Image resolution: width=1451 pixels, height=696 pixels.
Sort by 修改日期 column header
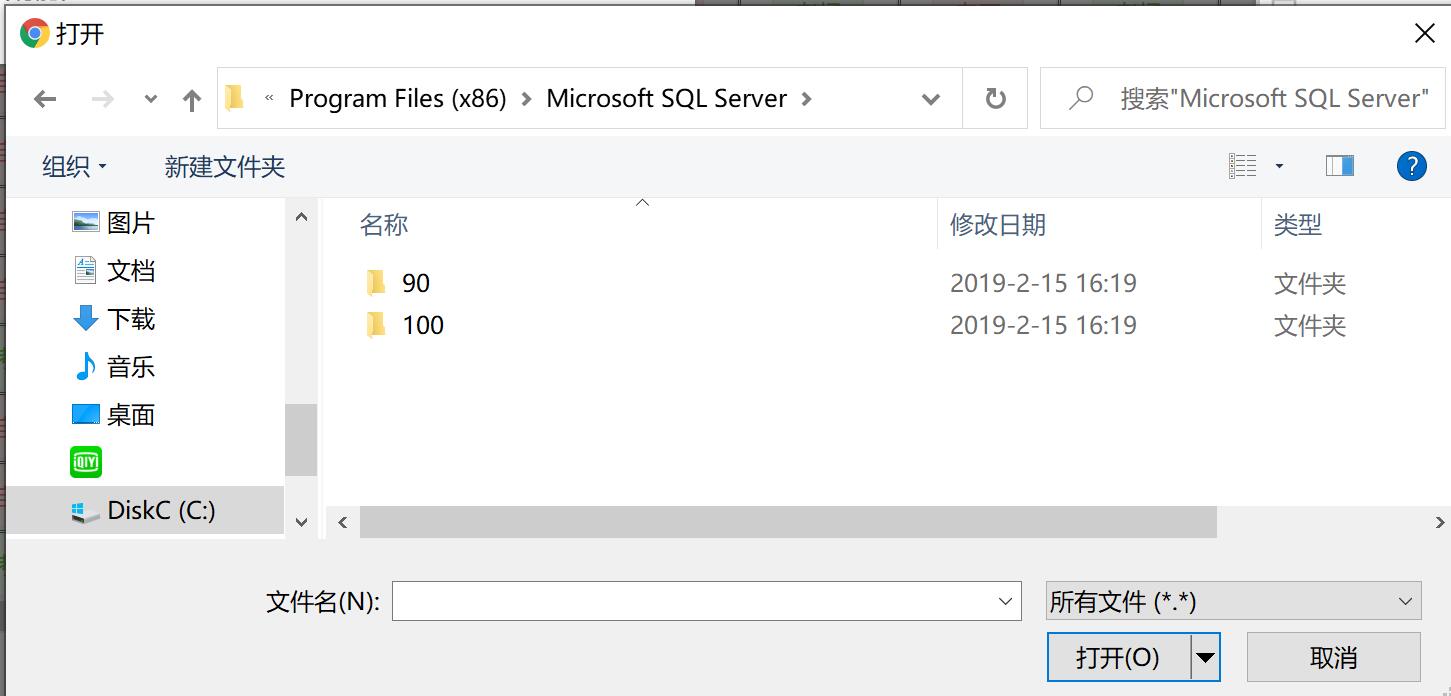tap(998, 225)
